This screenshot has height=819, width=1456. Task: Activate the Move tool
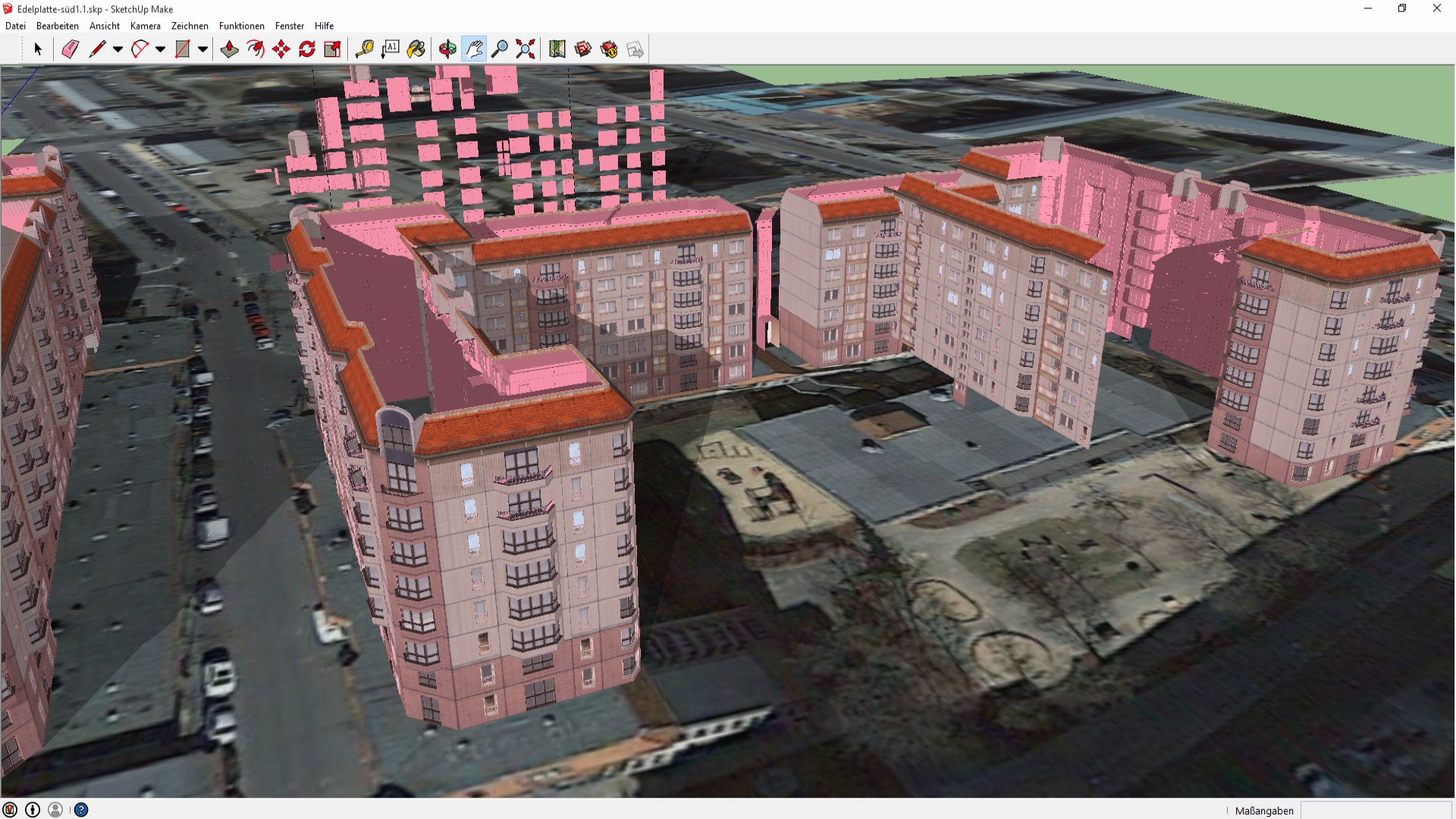(281, 49)
